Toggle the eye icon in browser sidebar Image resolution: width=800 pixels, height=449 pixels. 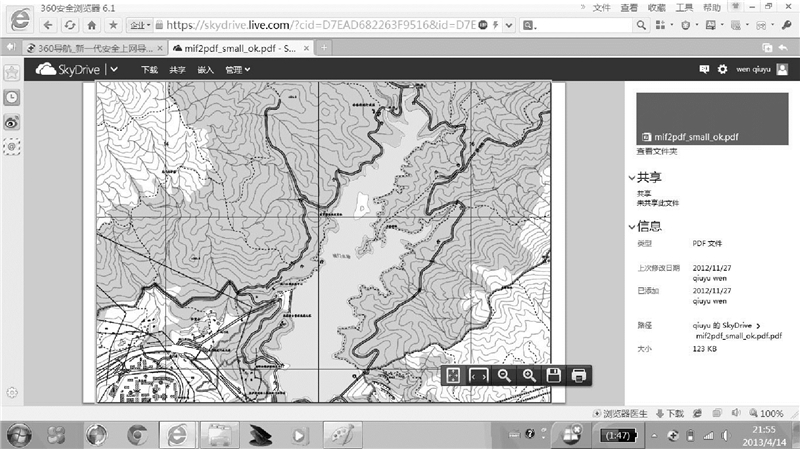tap(12, 121)
